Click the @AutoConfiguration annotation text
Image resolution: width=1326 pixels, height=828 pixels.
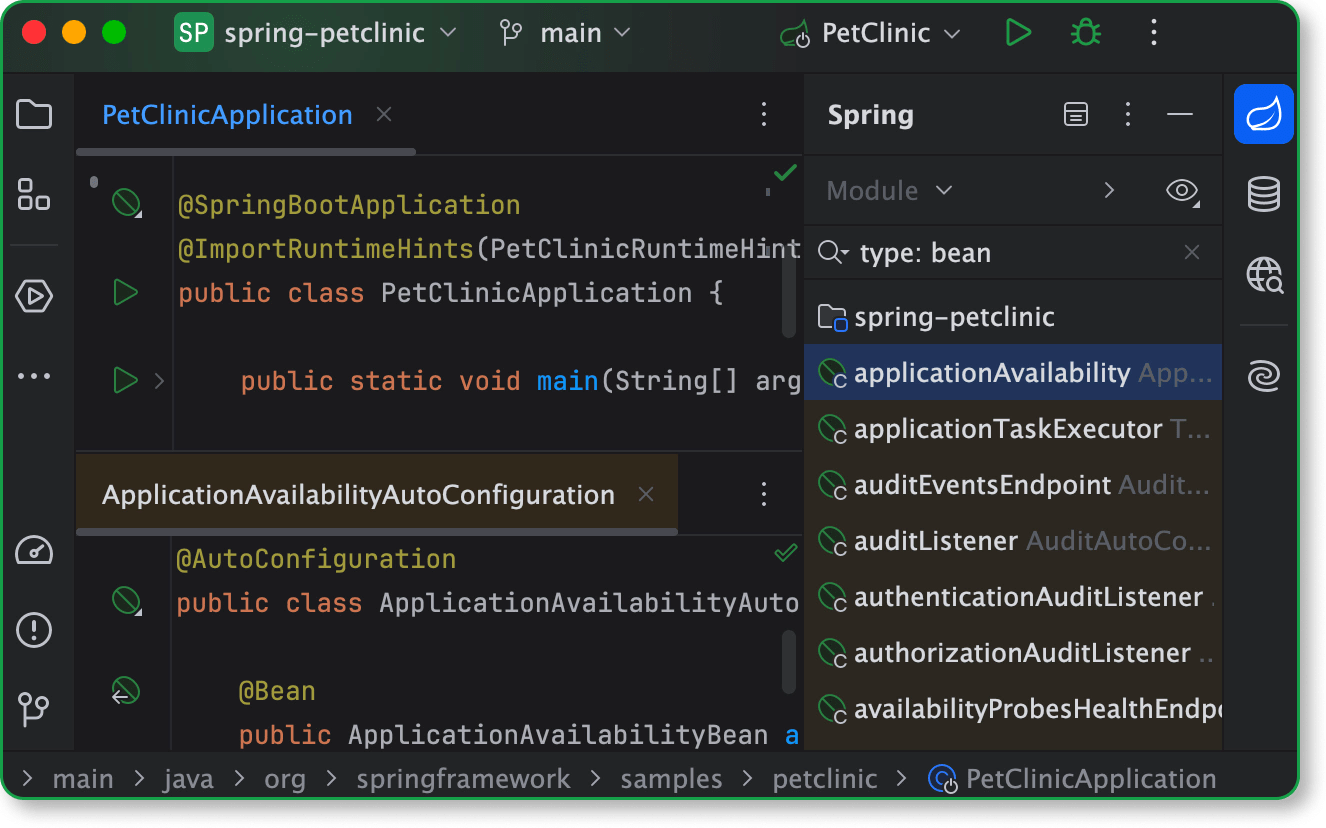coord(316,558)
